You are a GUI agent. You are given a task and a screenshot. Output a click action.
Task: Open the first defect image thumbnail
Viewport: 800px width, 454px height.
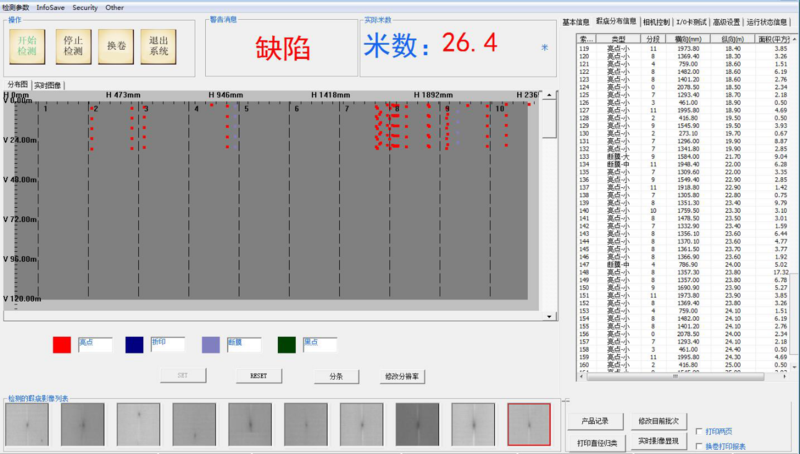(x=26, y=424)
